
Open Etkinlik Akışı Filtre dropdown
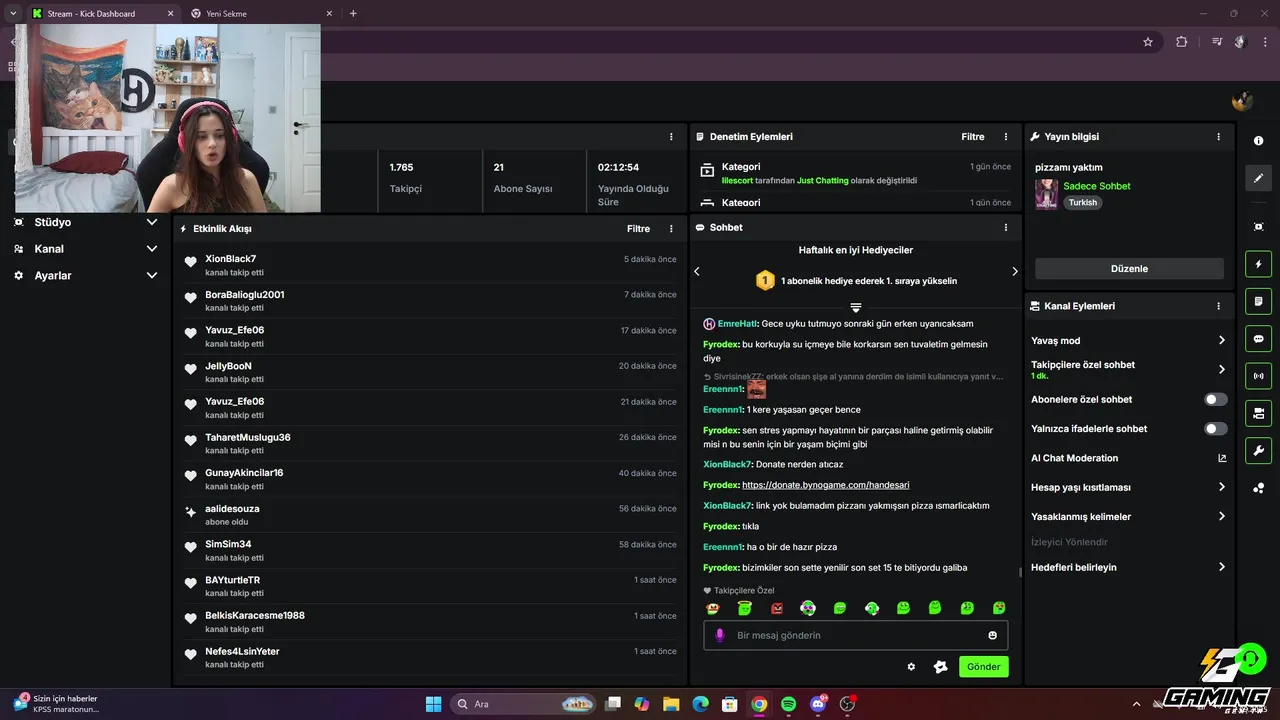pos(638,229)
